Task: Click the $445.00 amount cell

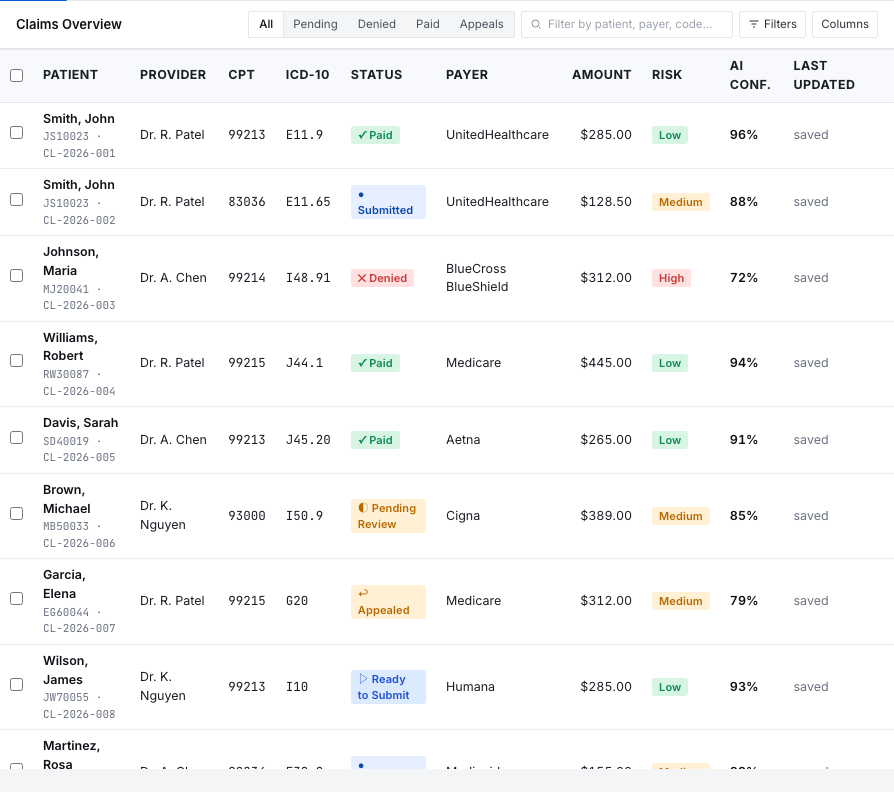Action: pyautogui.click(x=606, y=363)
